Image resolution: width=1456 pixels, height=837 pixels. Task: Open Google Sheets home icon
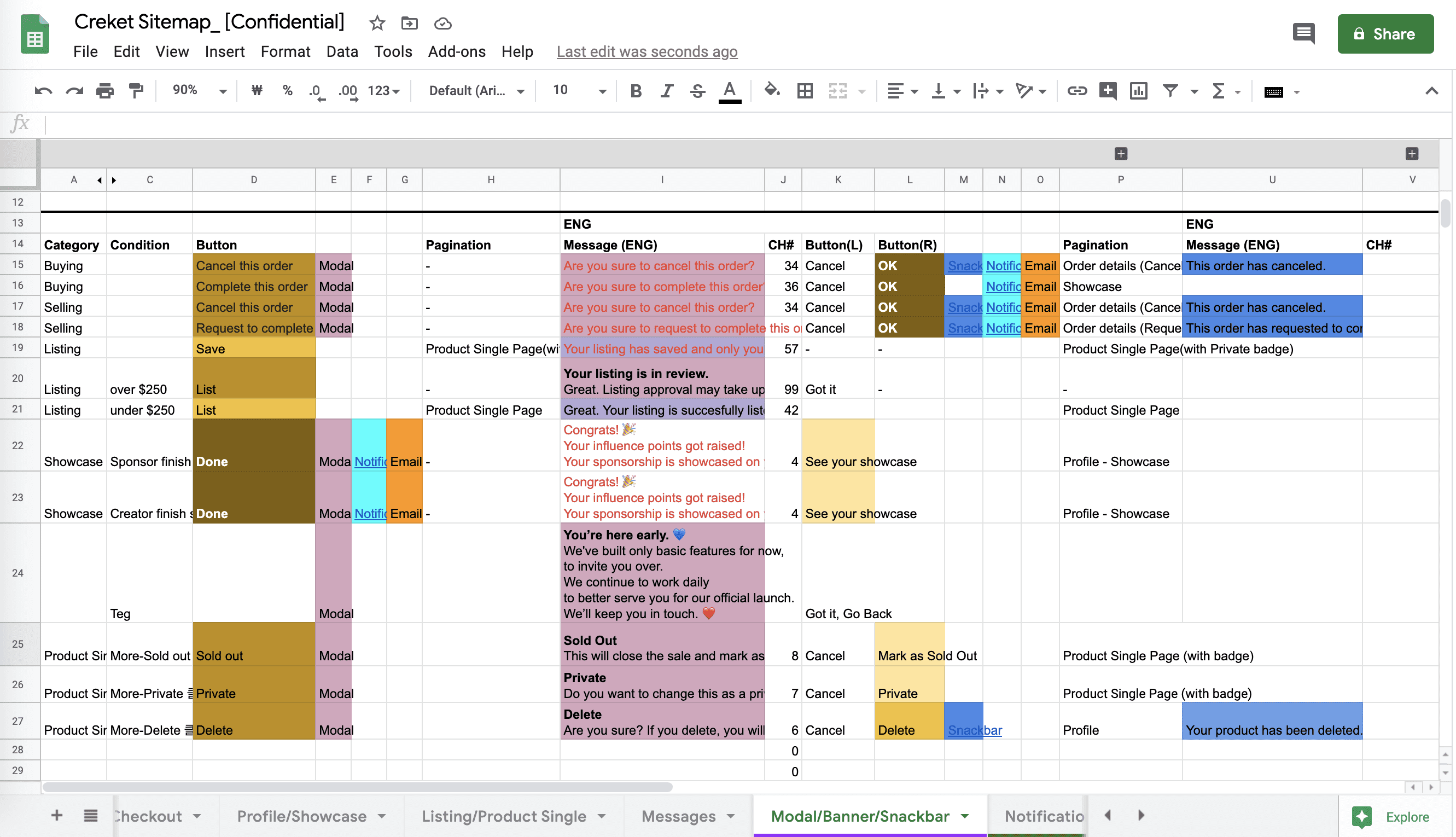[x=35, y=34]
